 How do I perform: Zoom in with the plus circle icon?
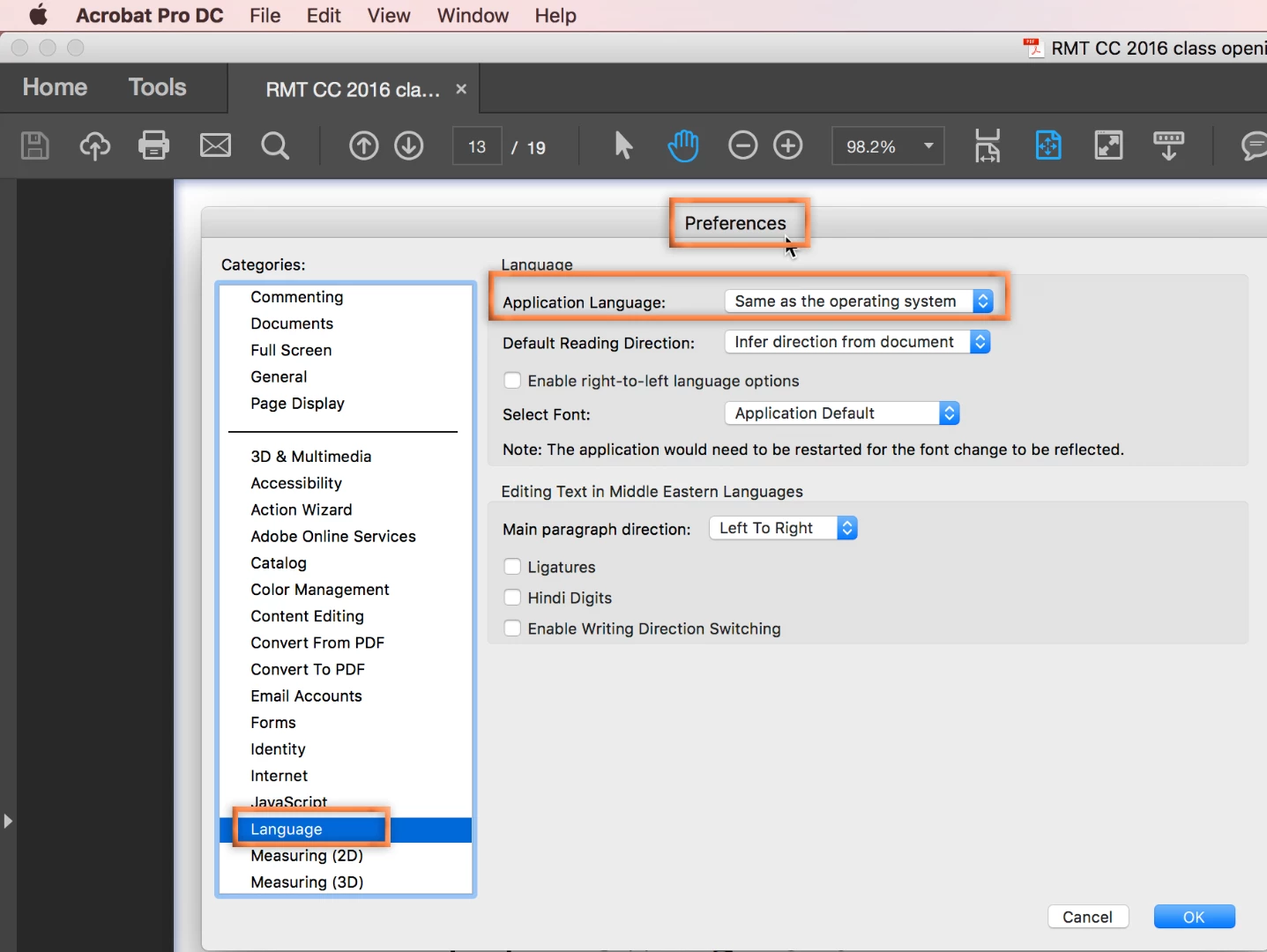[x=788, y=145]
